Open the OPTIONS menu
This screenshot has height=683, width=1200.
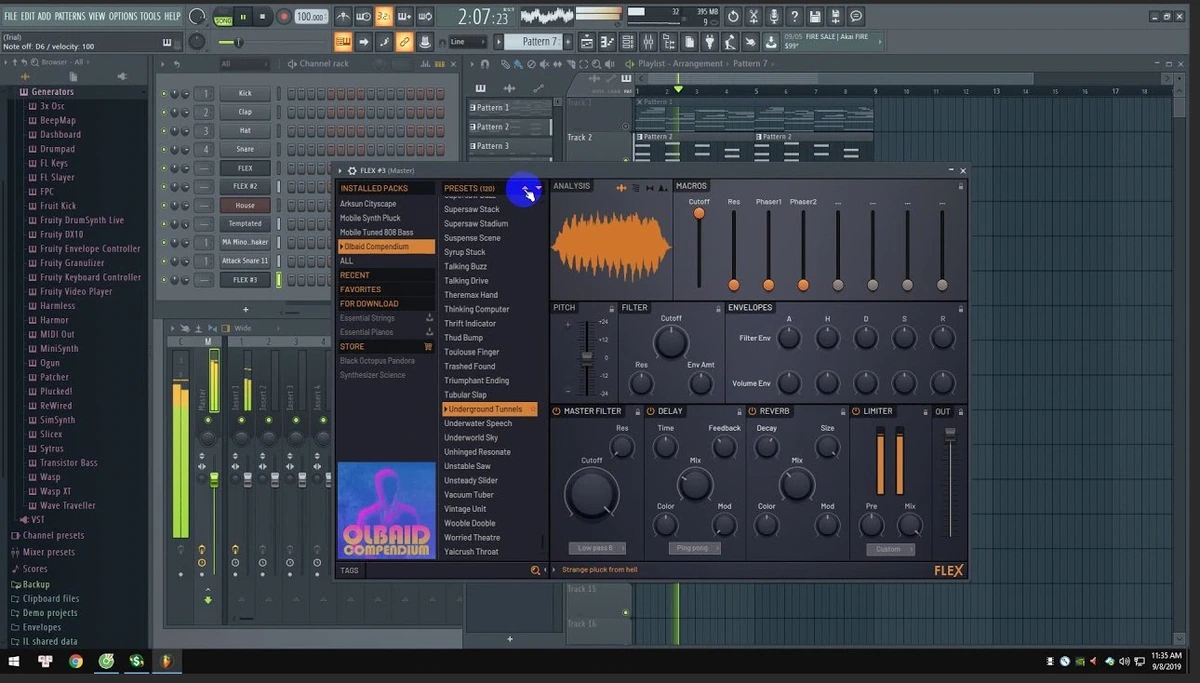123,17
